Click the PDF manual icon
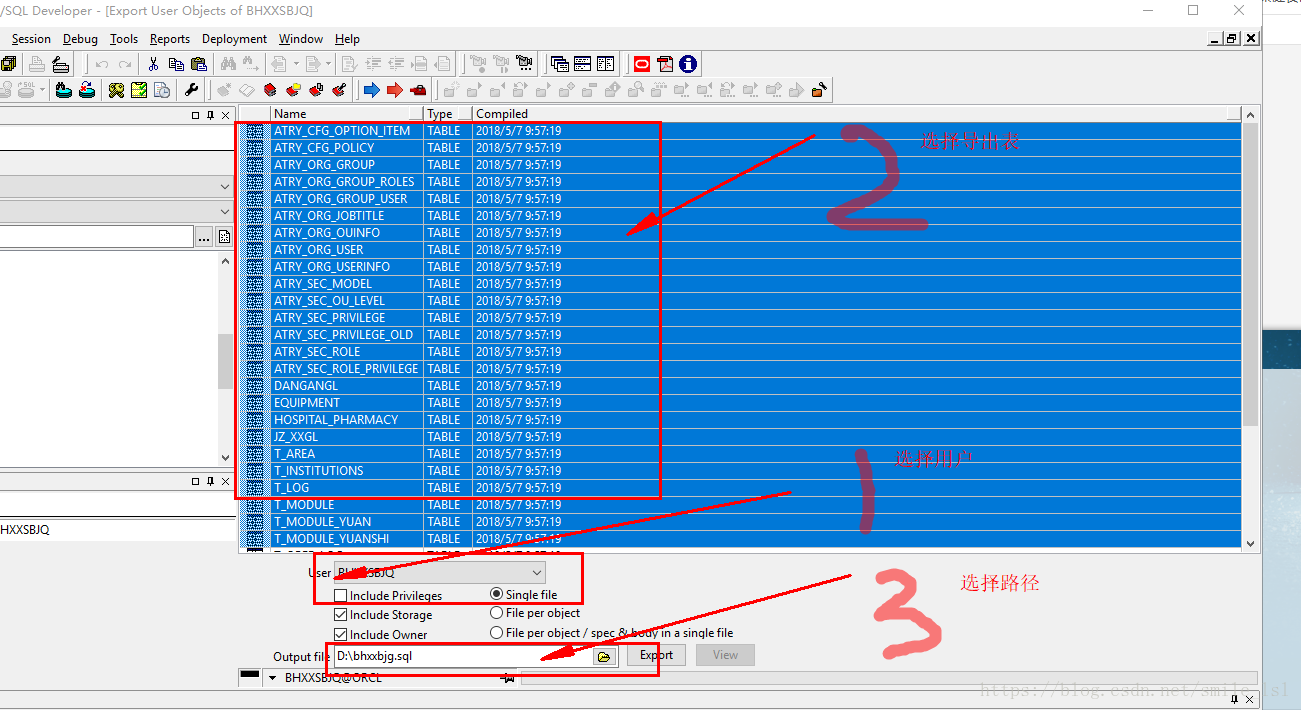This screenshot has width=1301, height=710. pos(665,64)
